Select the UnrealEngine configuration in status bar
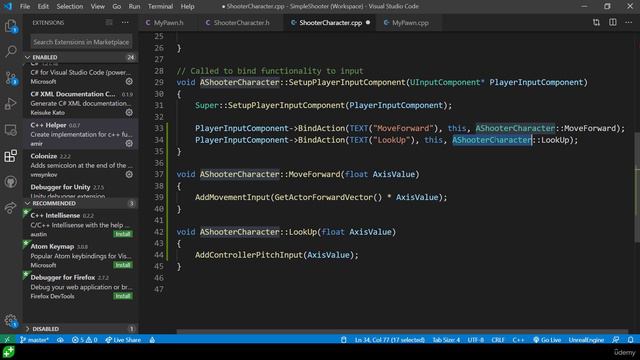Viewport: 640px width, 360px height. pyautogui.click(x=586, y=340)
